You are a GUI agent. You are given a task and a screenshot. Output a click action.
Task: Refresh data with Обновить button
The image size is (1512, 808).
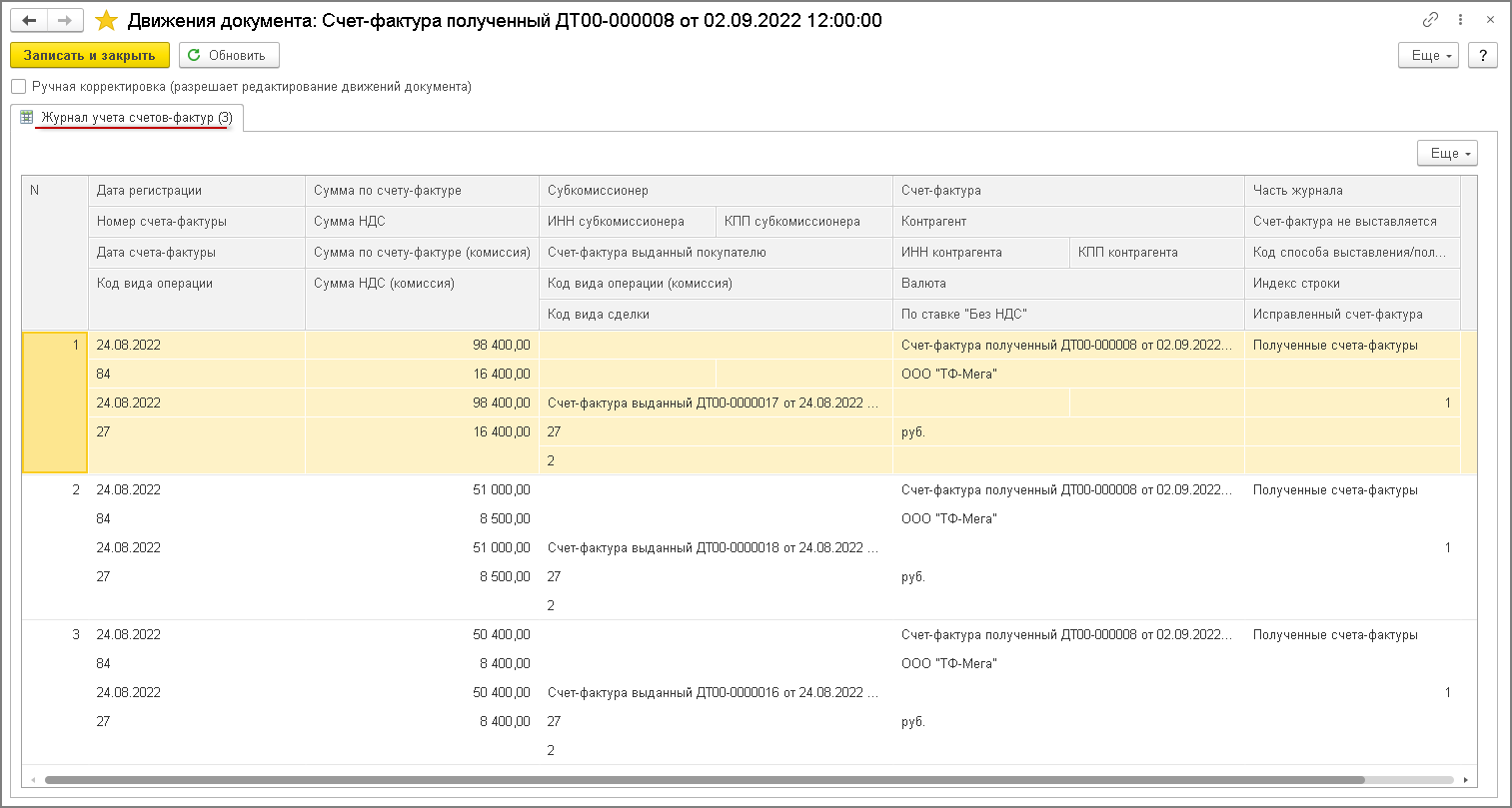pos(229,55)
